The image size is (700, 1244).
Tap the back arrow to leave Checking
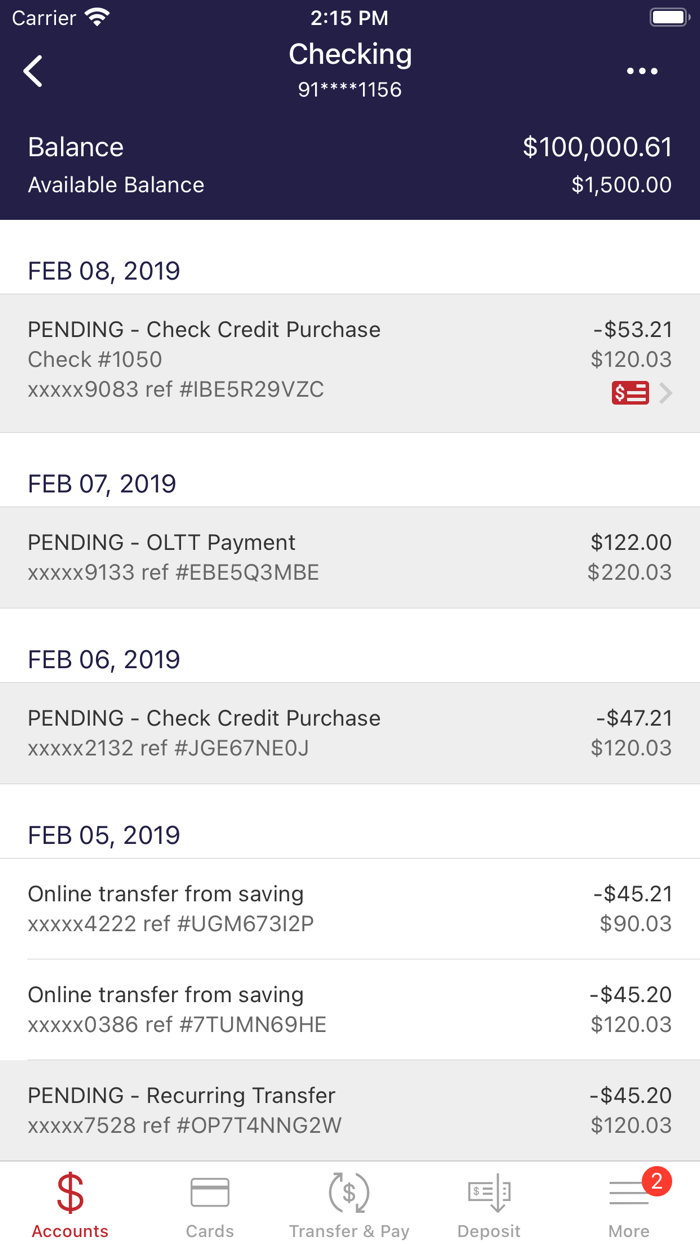[33, 71]
